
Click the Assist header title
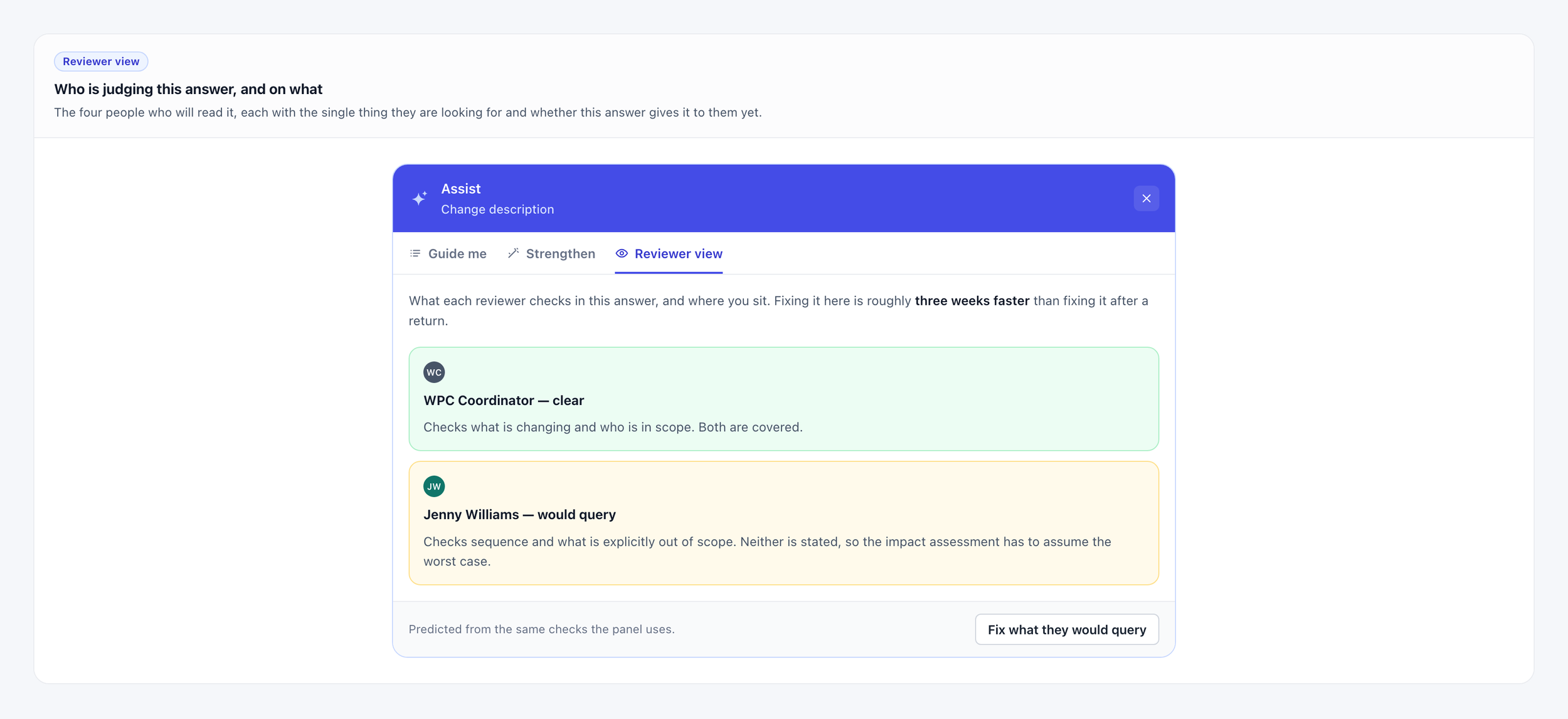pos(460,189)
